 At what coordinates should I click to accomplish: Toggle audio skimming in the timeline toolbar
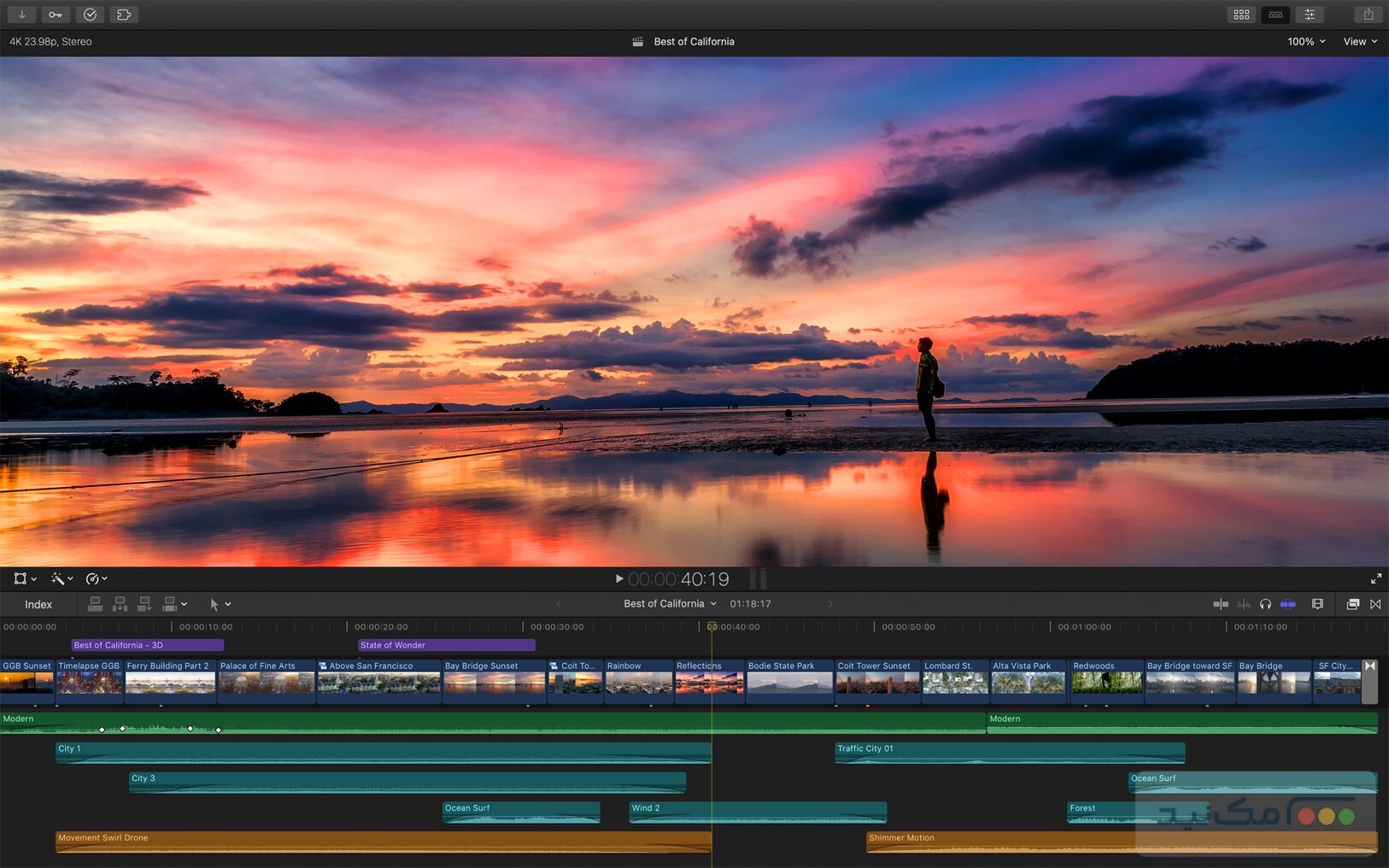tap(1244, 604)
